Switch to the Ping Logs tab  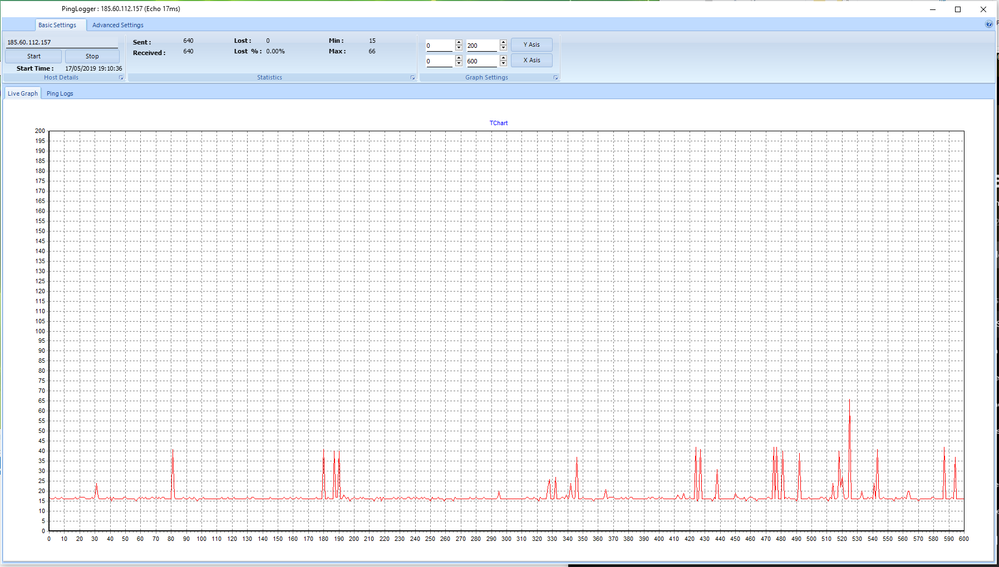pos(60,93)
